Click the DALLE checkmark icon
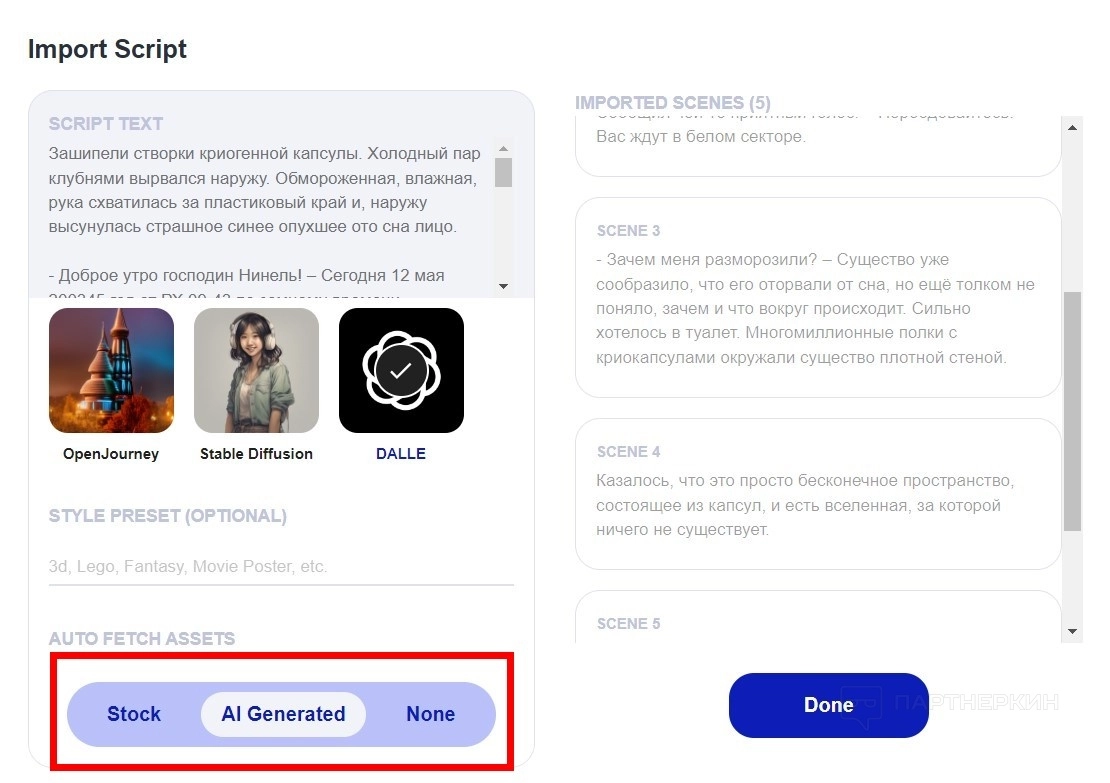This screenshot has width=1110, height=783. point(401,370)
